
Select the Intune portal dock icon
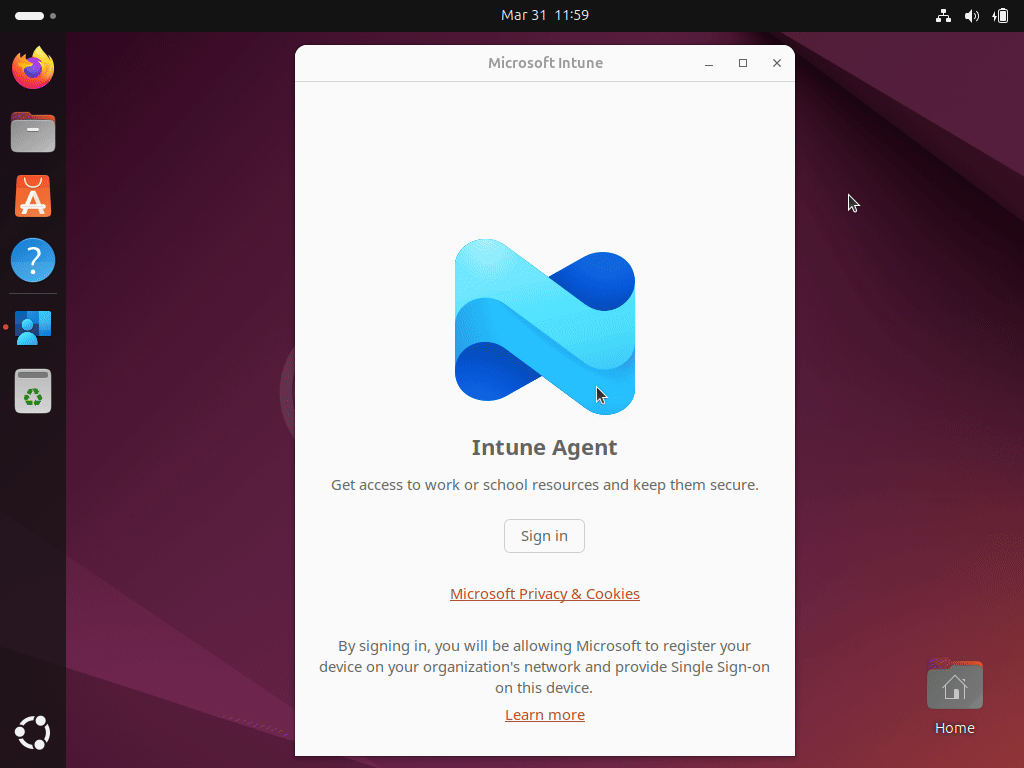click(33, 327)
